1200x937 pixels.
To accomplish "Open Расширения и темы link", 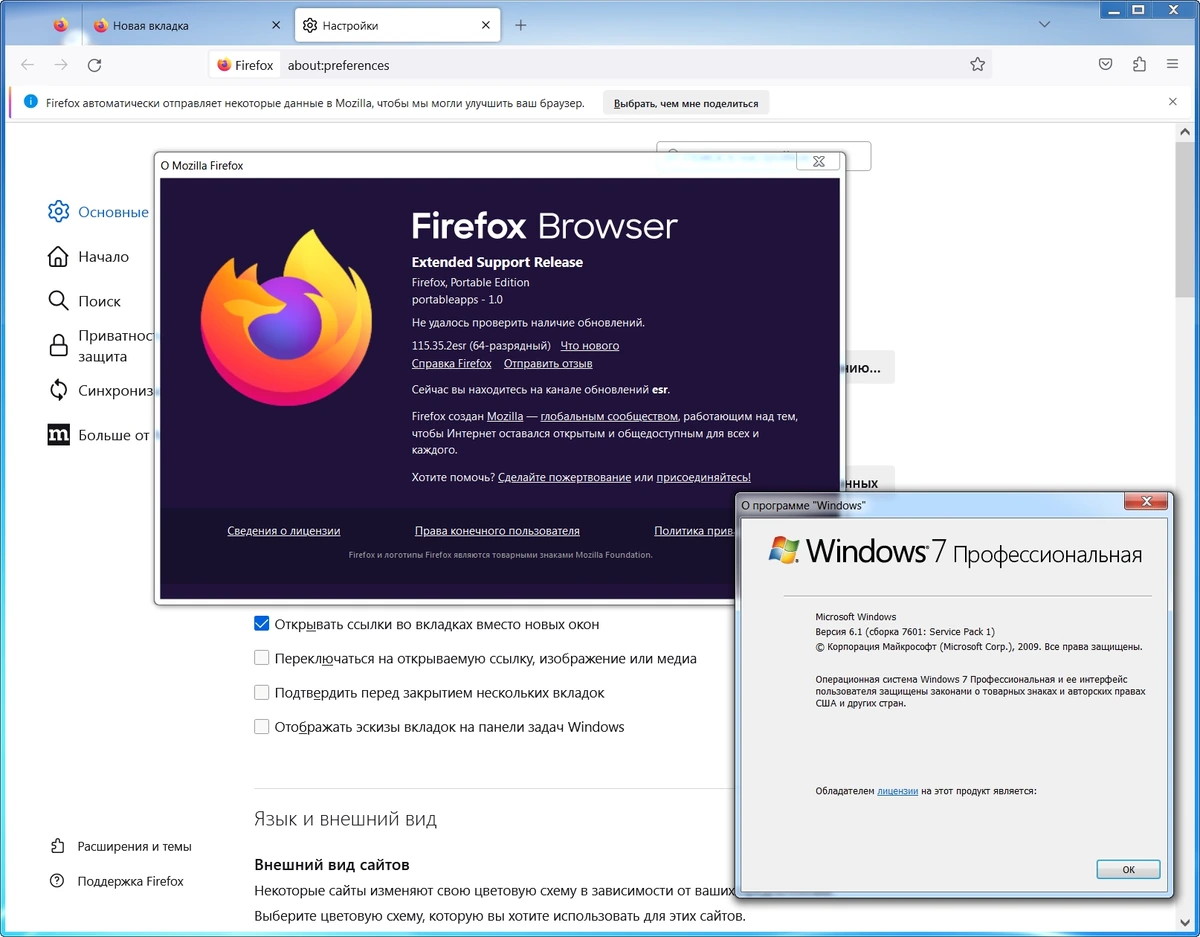I will [x=120, y=846].
